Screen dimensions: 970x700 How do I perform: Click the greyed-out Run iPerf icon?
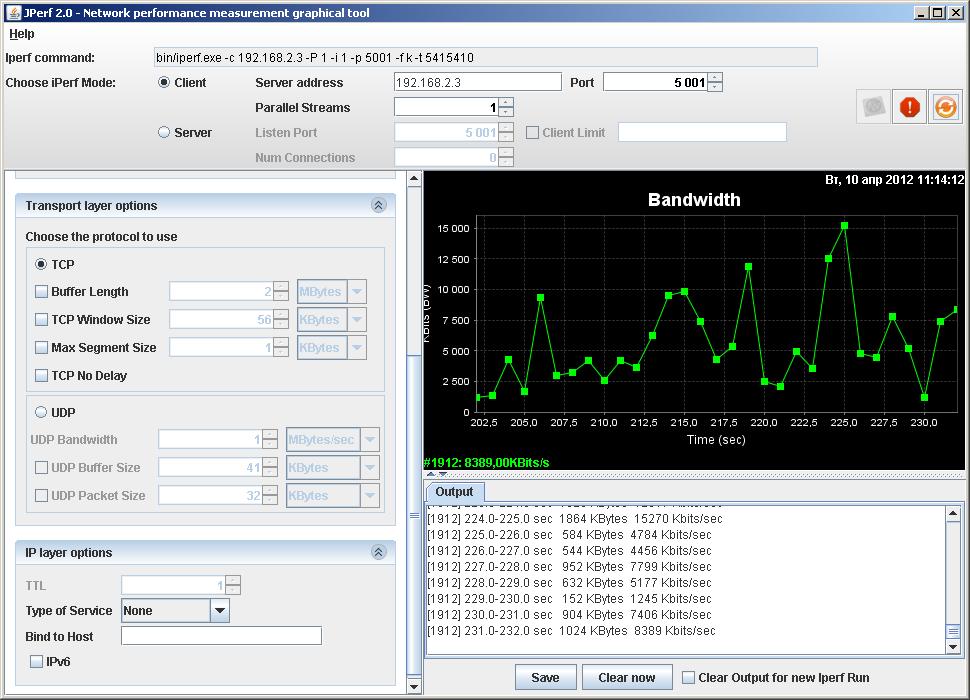(874, 107)
